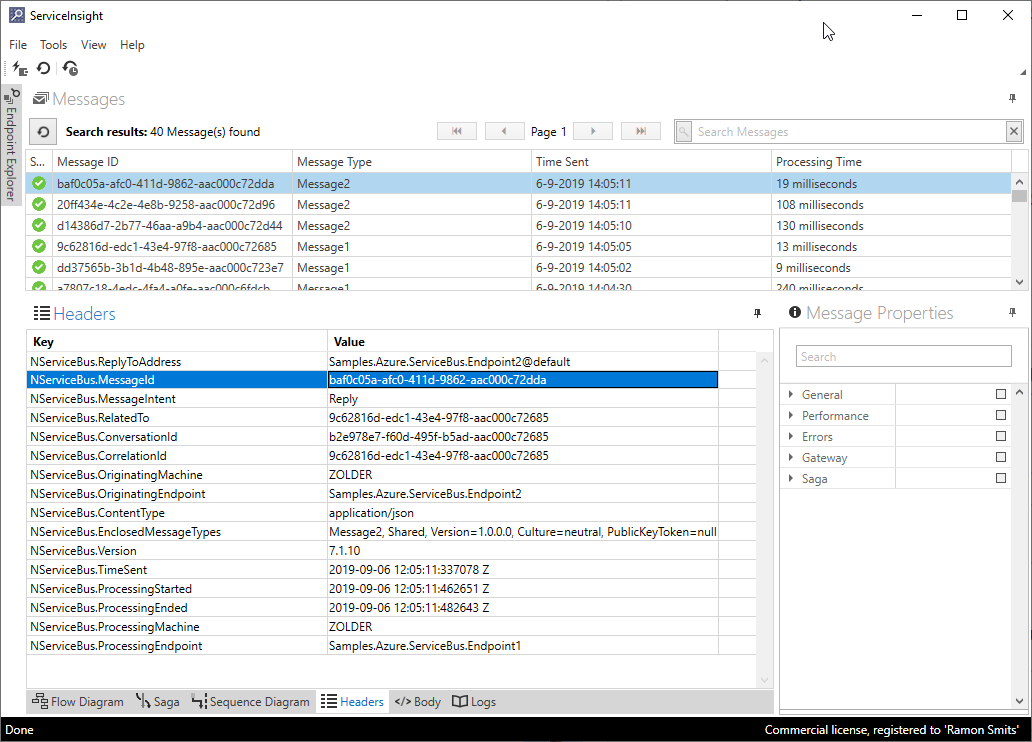Toggle the Saga properties checkbox
1032x742 pixels.
tap(1000, 478)
